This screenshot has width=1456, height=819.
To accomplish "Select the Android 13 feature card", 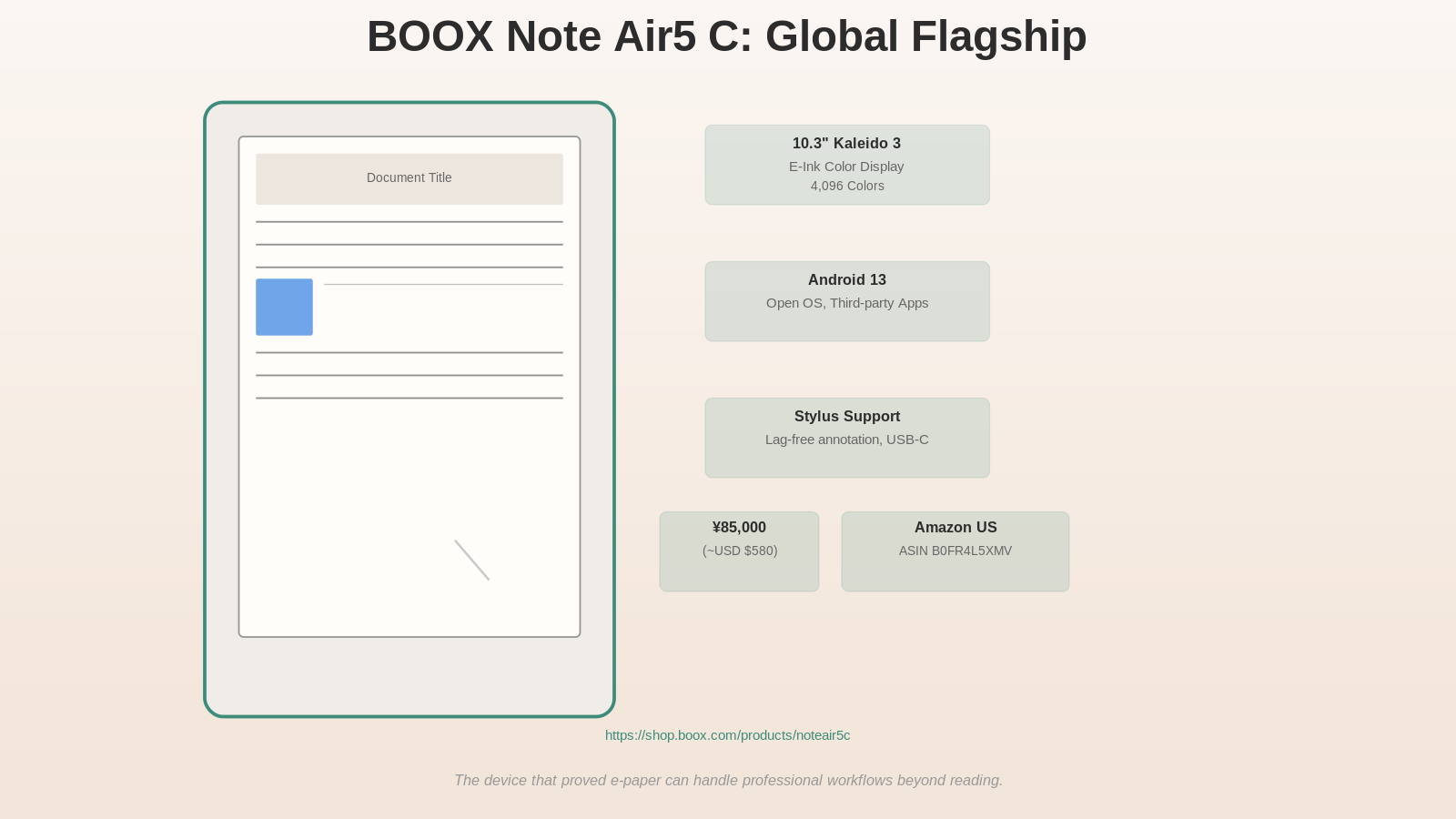I will point(847,301).
